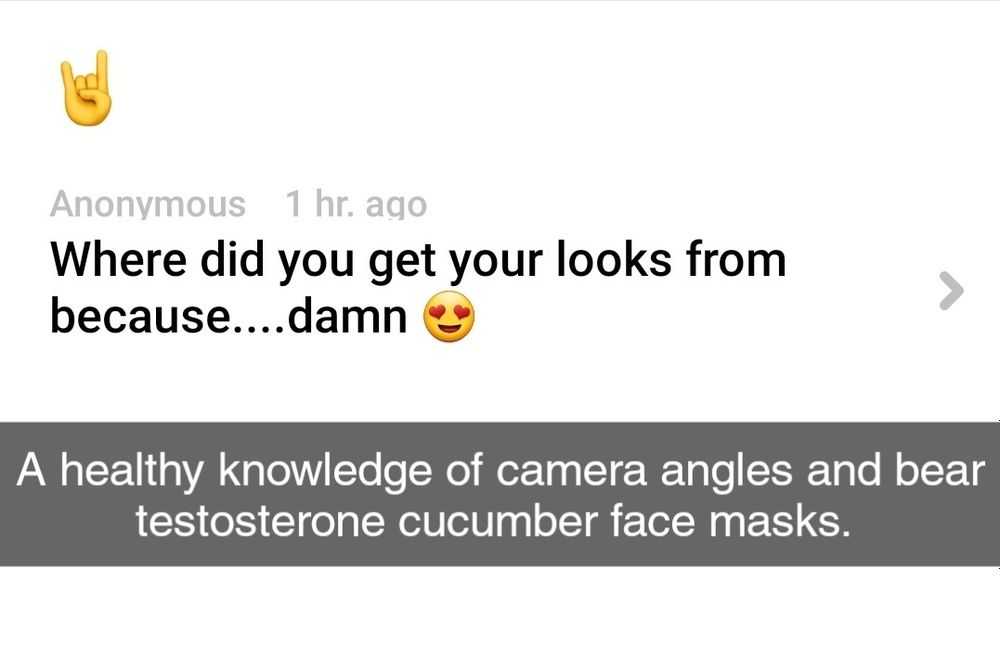Click the rock-on hand sign emoji
The image size is (1000, 652).
[86, 88]
